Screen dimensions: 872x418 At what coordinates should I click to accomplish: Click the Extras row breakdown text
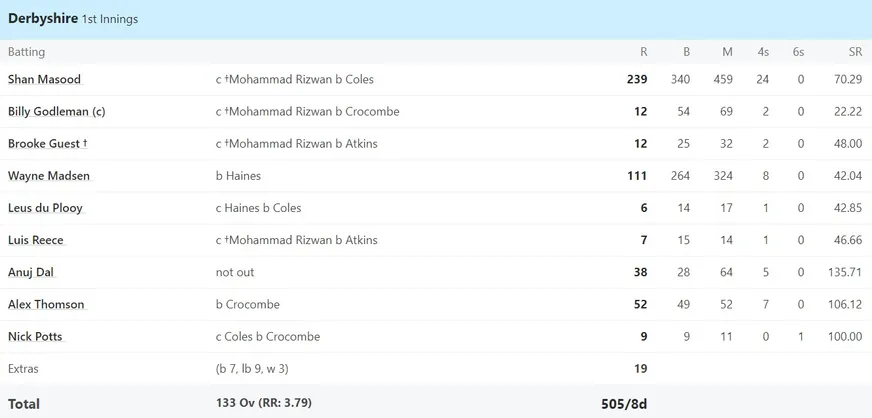252,369
